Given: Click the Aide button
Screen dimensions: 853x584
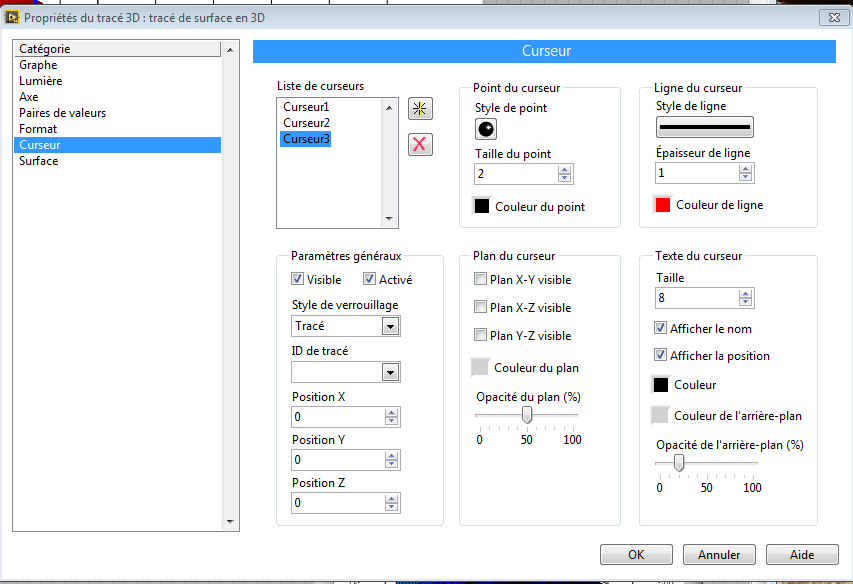Looking at the screenshot, I should point(802,555).
